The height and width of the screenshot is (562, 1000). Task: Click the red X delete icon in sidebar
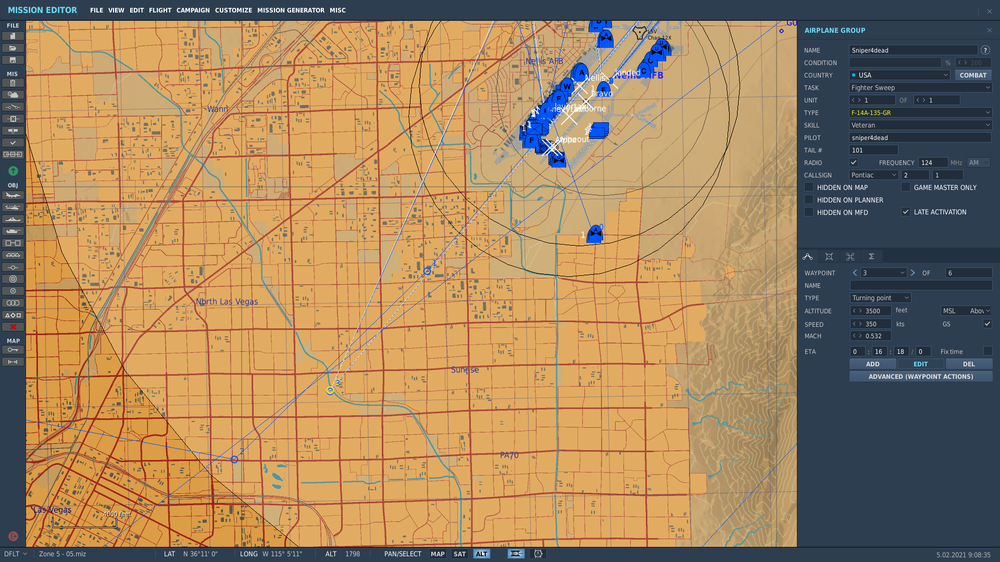click(x=13, y=327)
